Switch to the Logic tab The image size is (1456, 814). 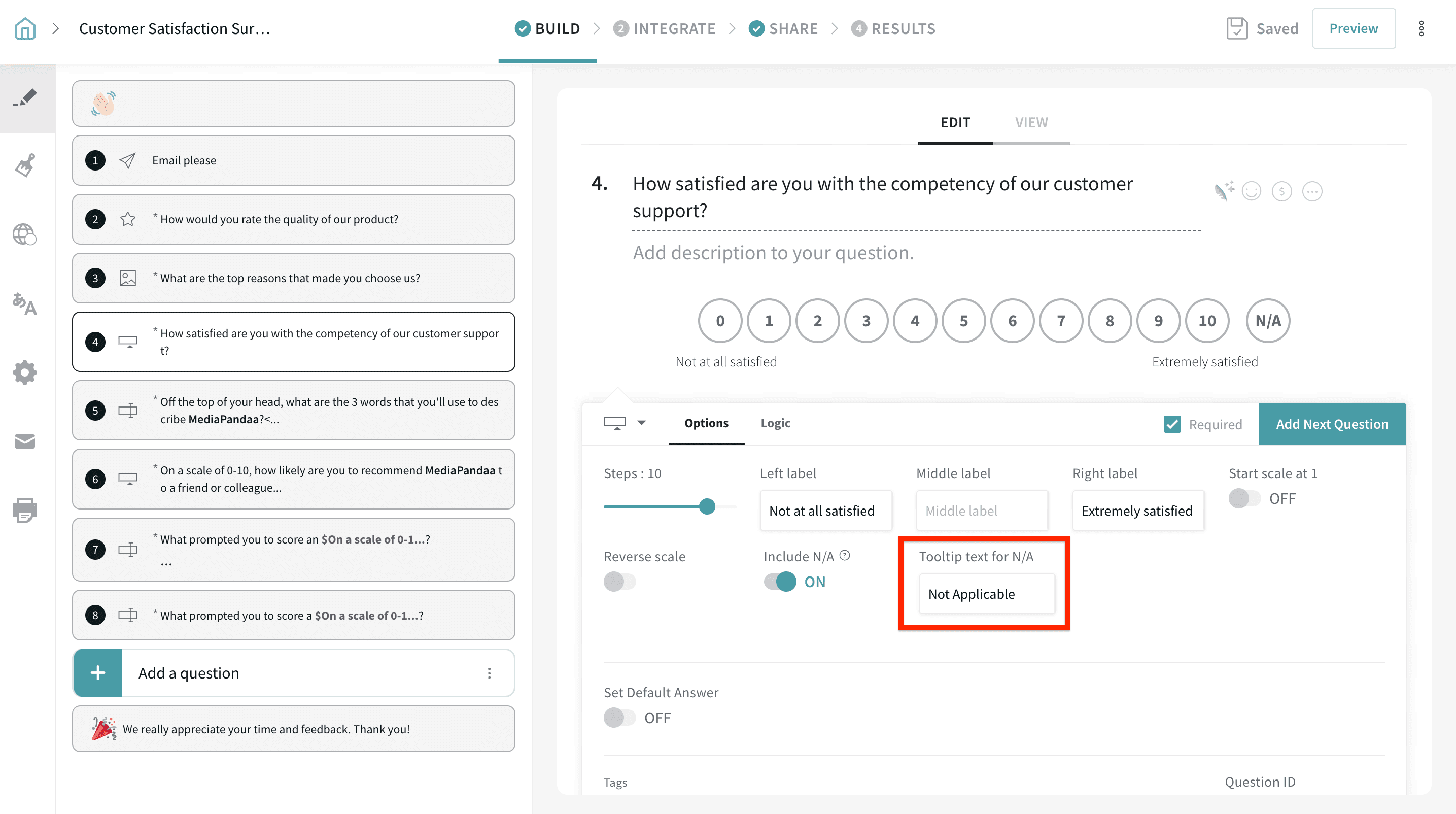tap(775, 423)
